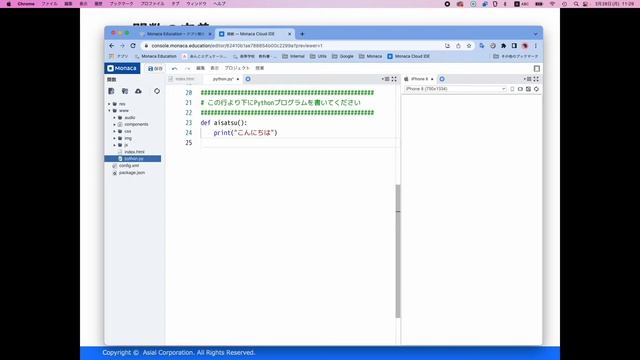Open the Chrome three-dot menu
The image size is (640, 360).
(536, 46)
